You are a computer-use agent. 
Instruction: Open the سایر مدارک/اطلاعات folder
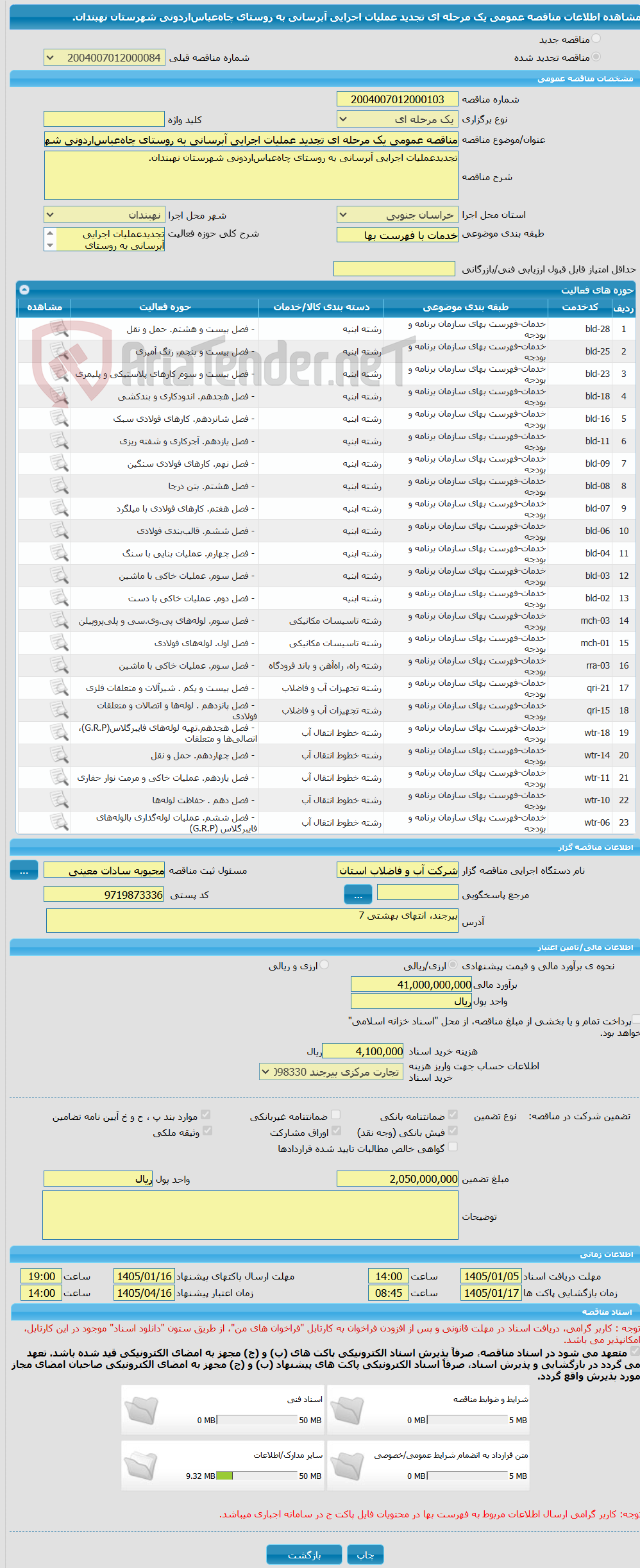141,1465
